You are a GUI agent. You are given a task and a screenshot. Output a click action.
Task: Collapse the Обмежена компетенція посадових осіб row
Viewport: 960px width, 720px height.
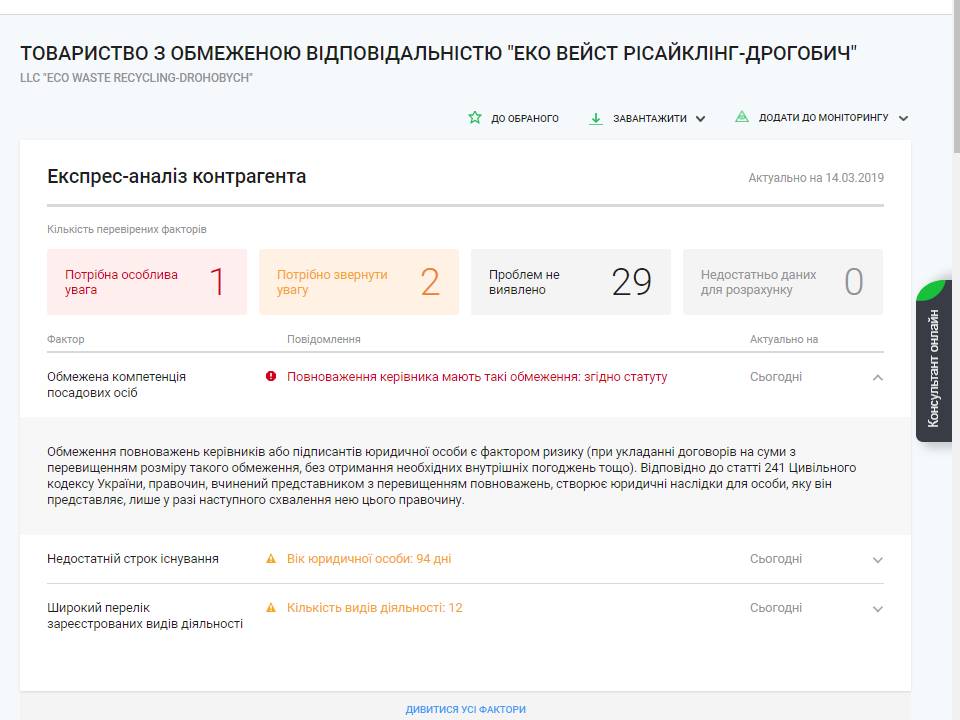tap(877, 378)
